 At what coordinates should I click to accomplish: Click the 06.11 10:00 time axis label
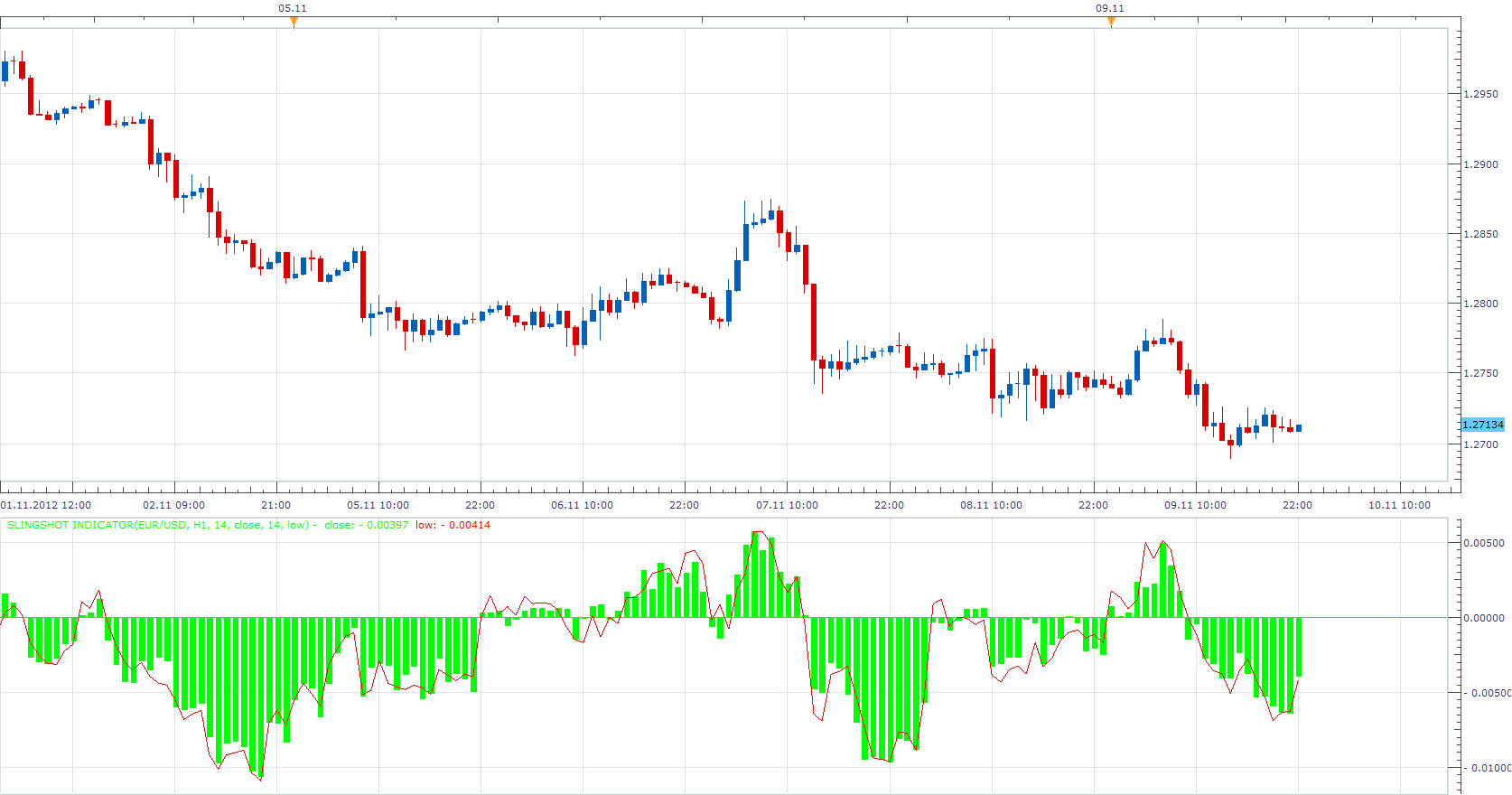pyautogui.click(x=583, y=505)
